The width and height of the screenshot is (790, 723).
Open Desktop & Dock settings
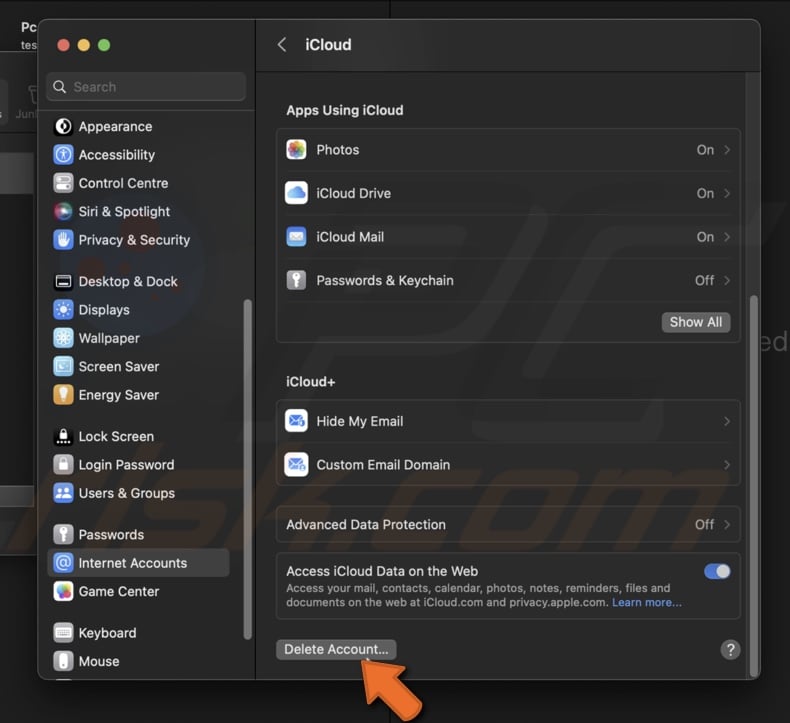tap(127, 282)
